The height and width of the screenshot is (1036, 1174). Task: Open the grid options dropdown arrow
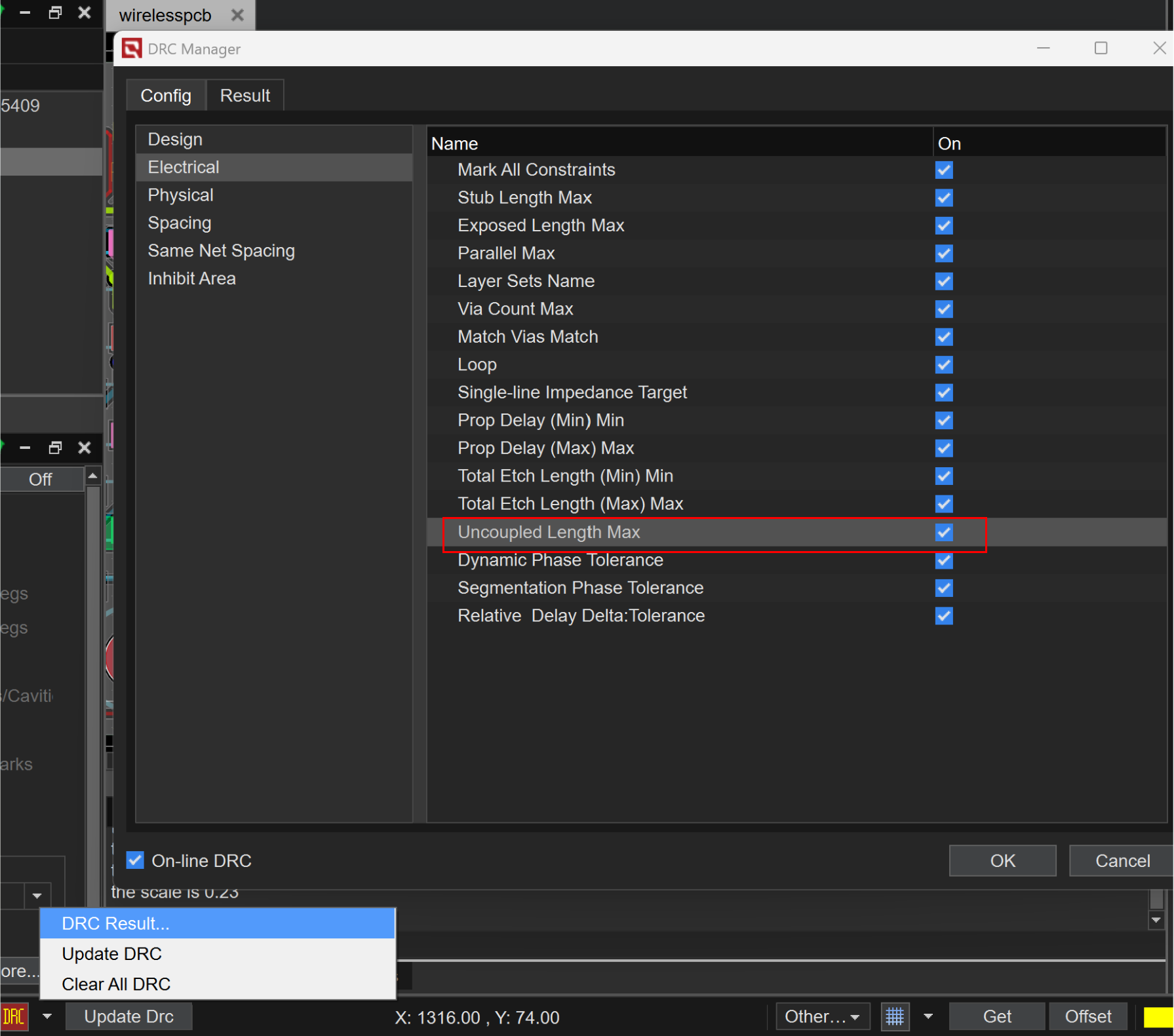(x=928, y=1017)
